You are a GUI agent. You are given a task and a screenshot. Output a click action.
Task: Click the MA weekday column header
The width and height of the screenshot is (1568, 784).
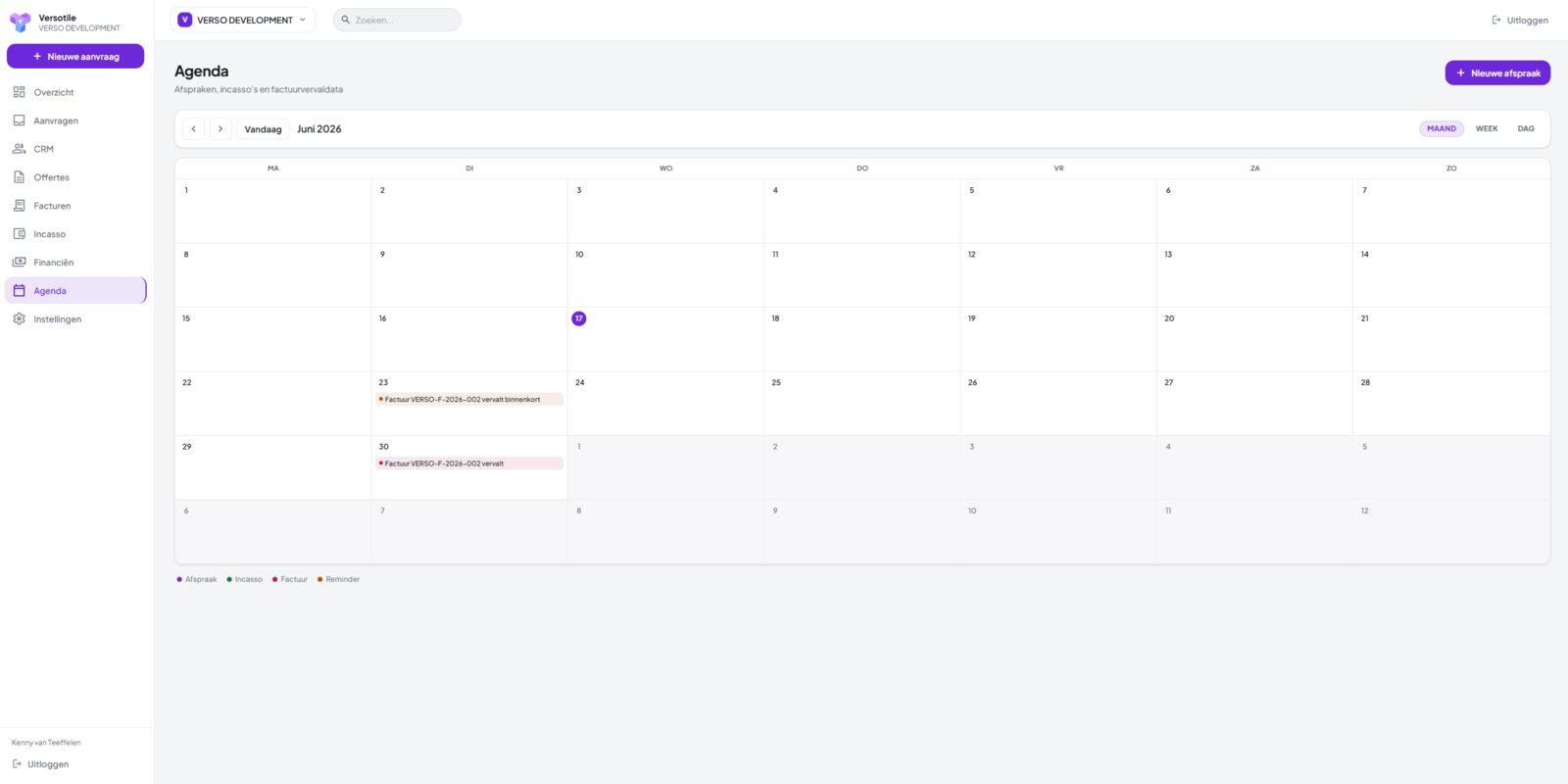point(273,169)
